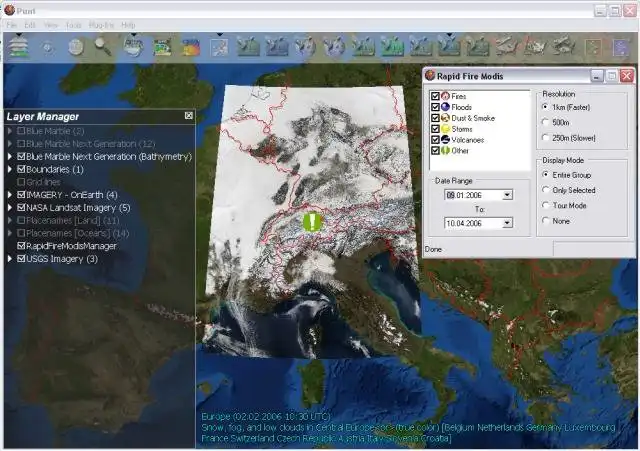Minimize the Rapid Fire Modis window

coord(597,76)
